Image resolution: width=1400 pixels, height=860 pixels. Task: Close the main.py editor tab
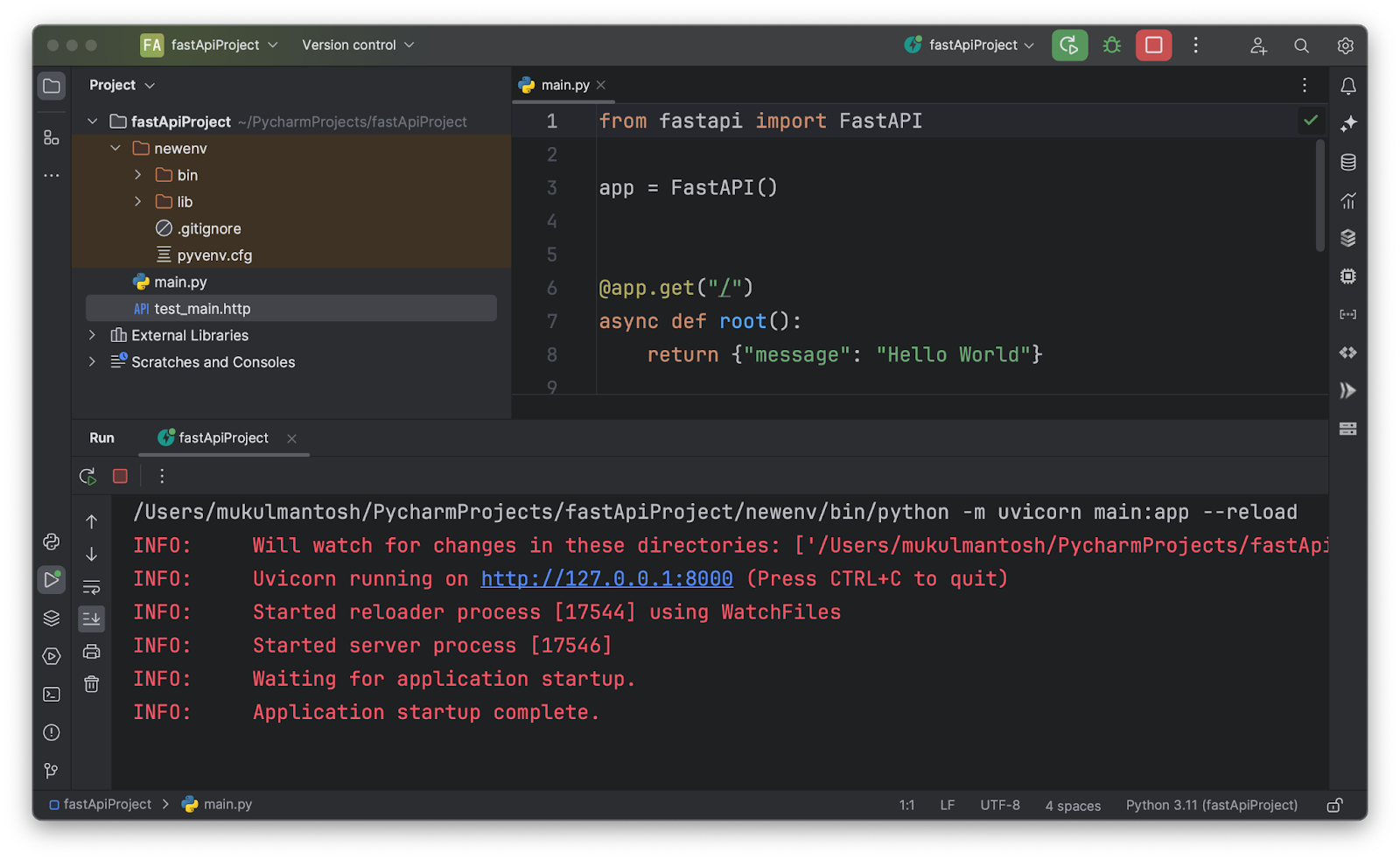click(601, 85)
